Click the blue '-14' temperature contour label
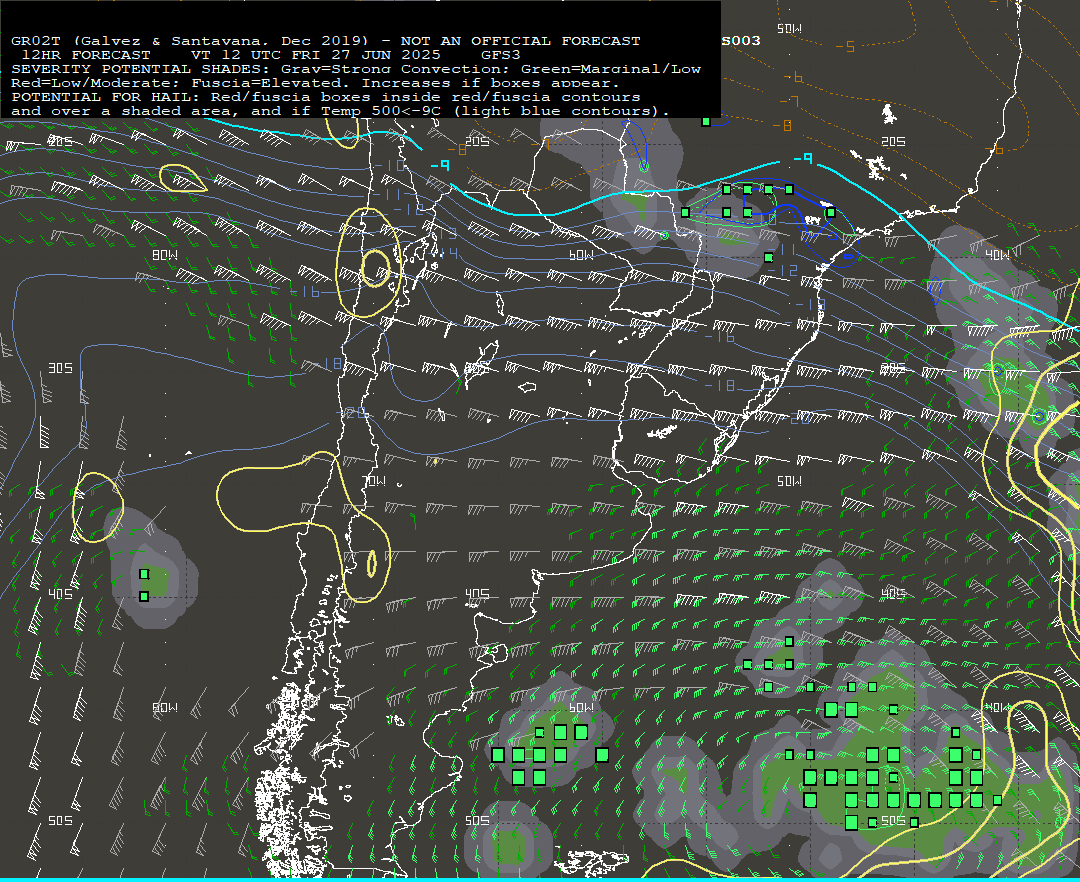 coord(444,254)
